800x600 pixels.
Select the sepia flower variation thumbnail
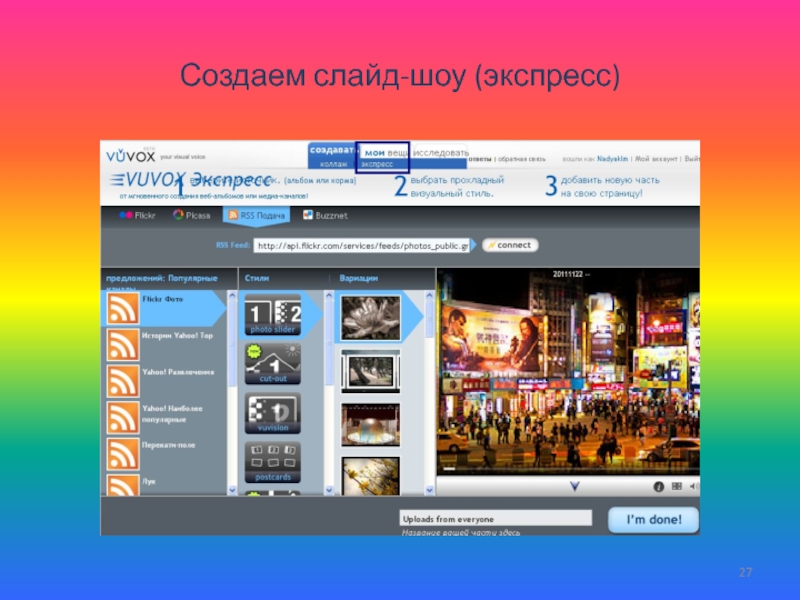click(371, 316)
